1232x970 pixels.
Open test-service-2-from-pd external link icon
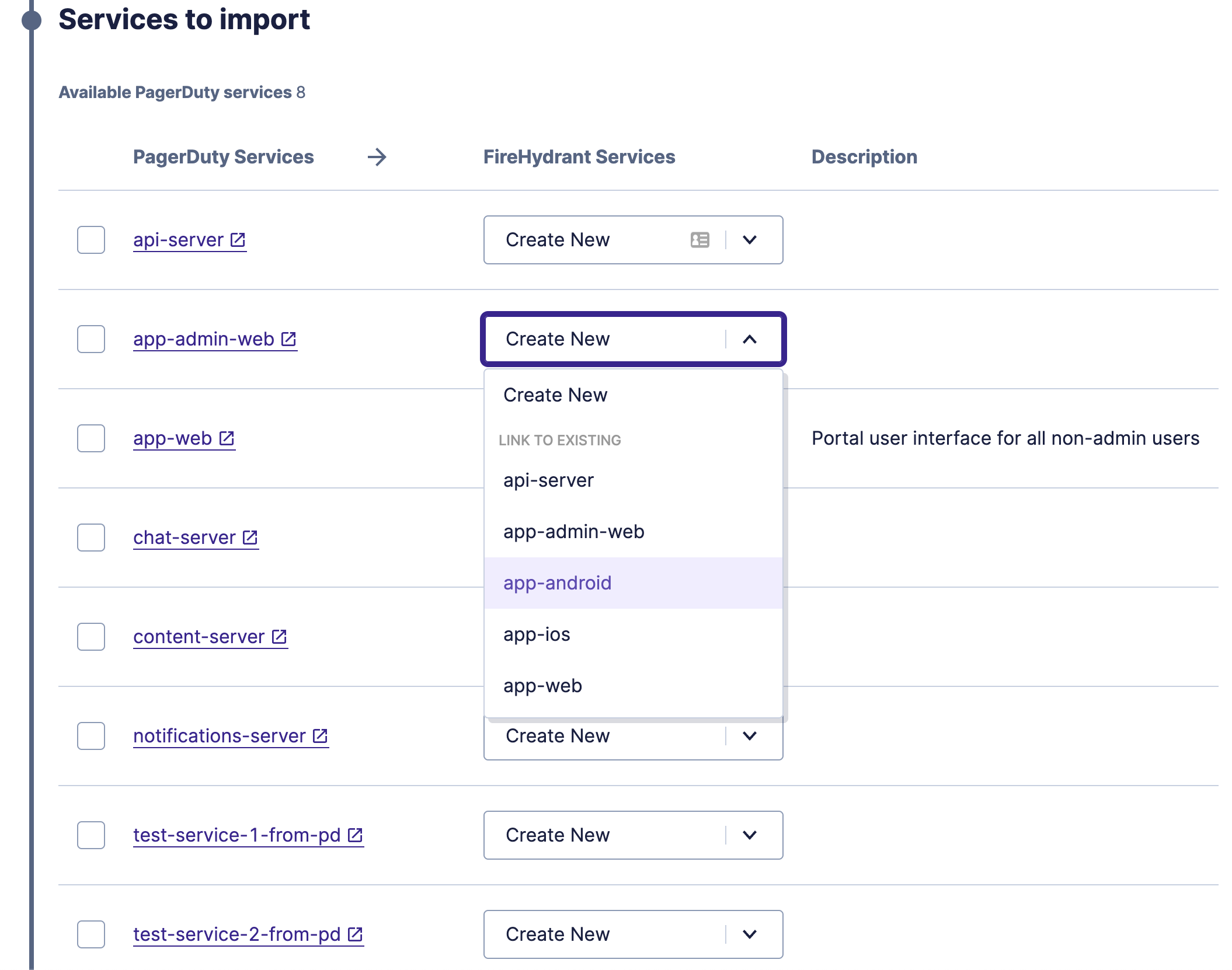[355, 934]
